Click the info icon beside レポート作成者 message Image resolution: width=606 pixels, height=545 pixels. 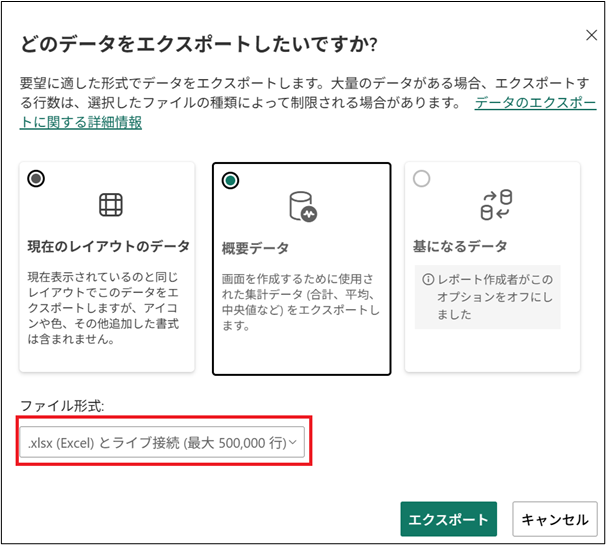(428, 279)
